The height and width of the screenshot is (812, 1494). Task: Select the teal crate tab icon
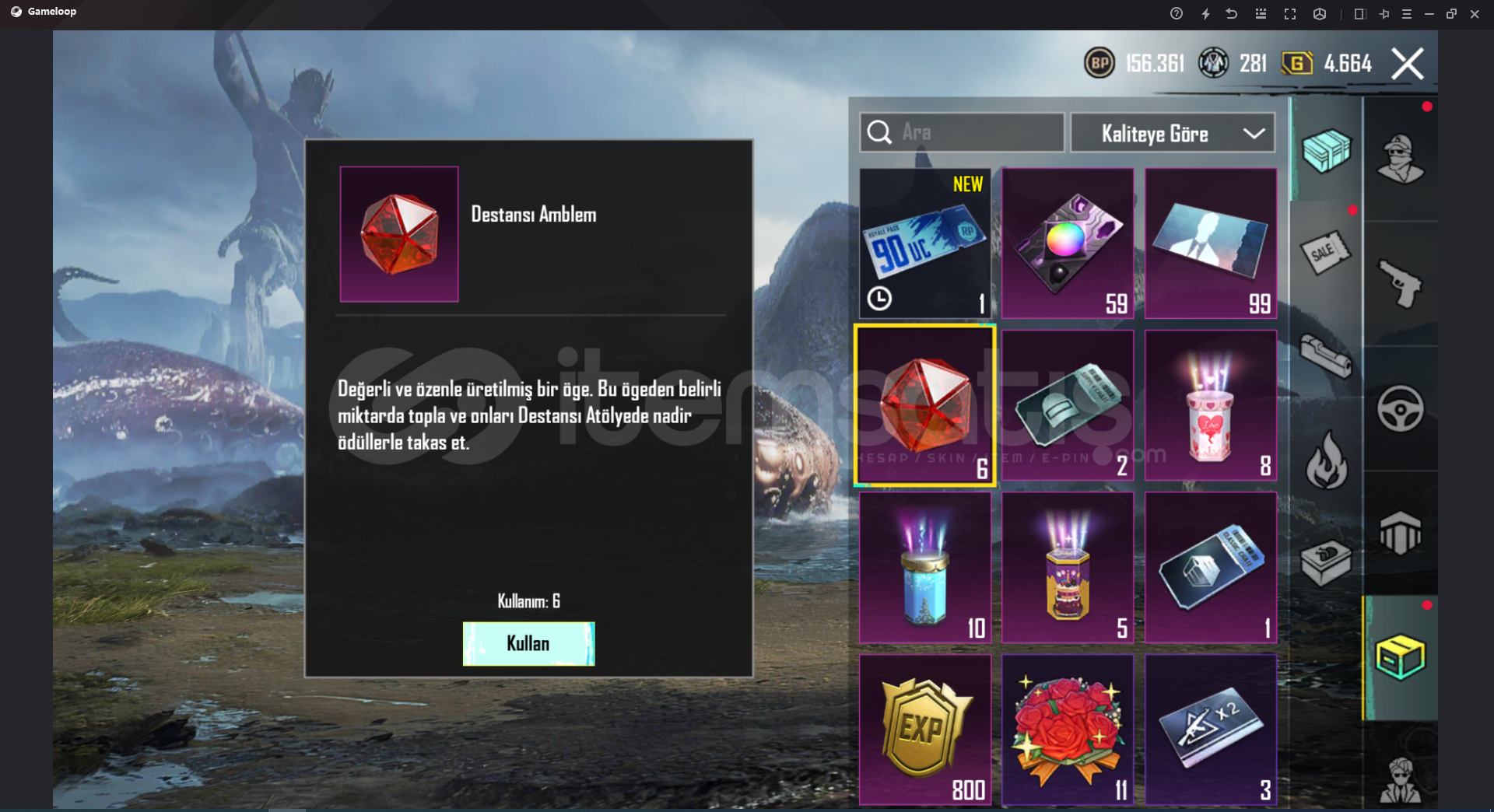(x=1327, y=150)
